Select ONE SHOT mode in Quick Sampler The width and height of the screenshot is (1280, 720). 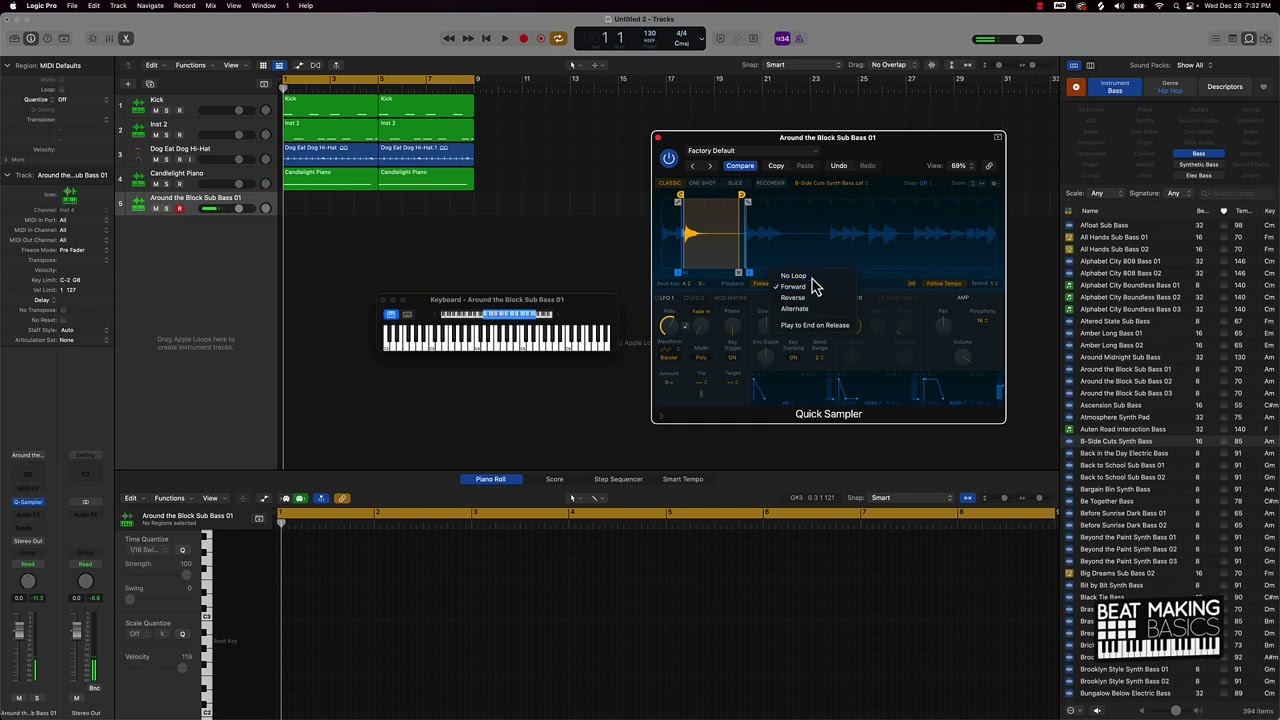coord(702,183)
